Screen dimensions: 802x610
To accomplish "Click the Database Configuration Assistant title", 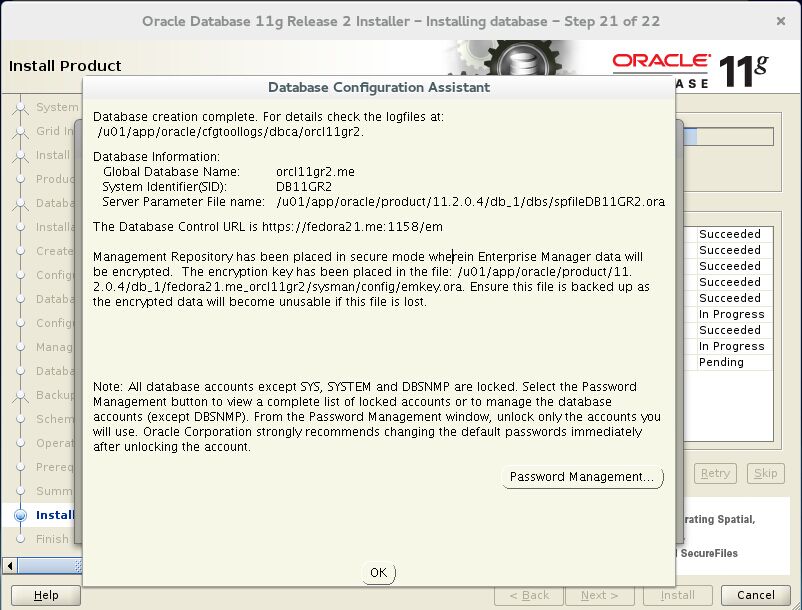I will (x=378, y=87).
